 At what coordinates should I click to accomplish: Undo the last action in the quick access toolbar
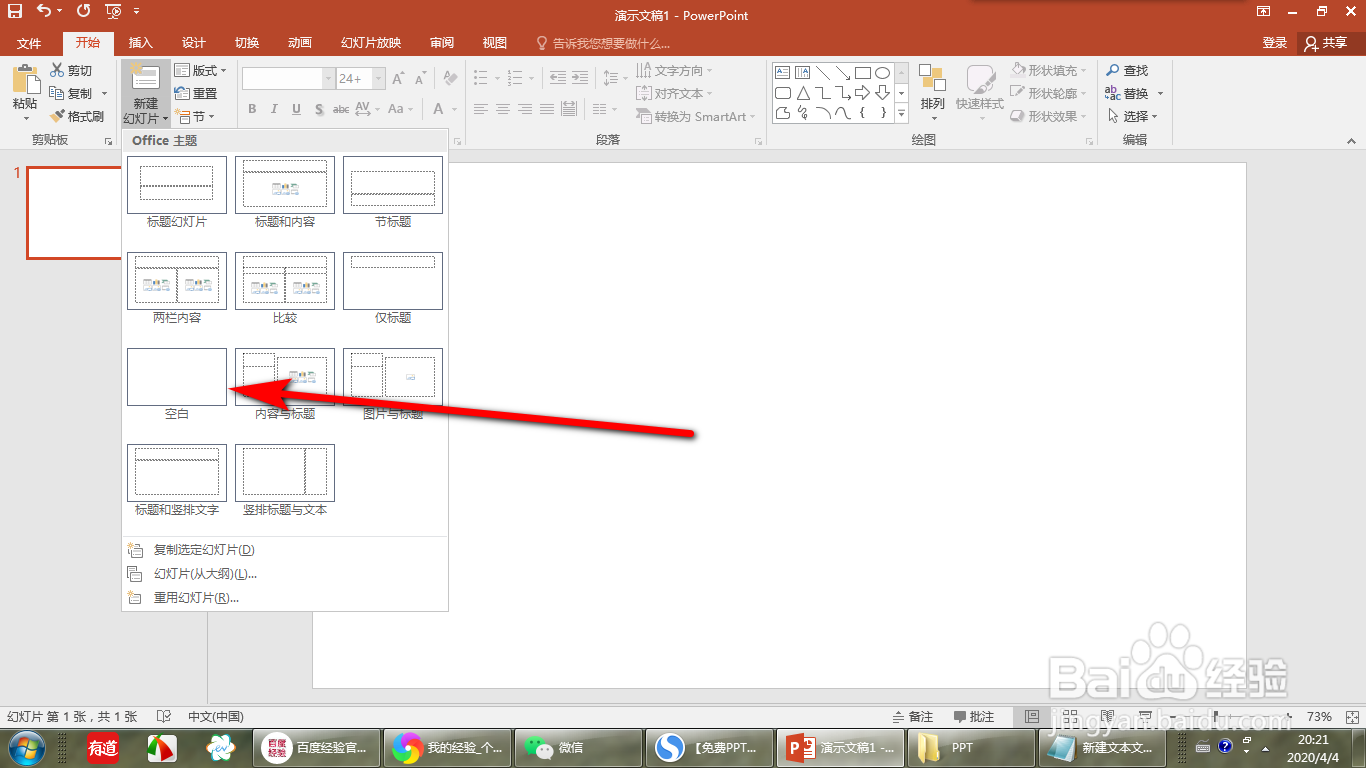pos(43,12)
